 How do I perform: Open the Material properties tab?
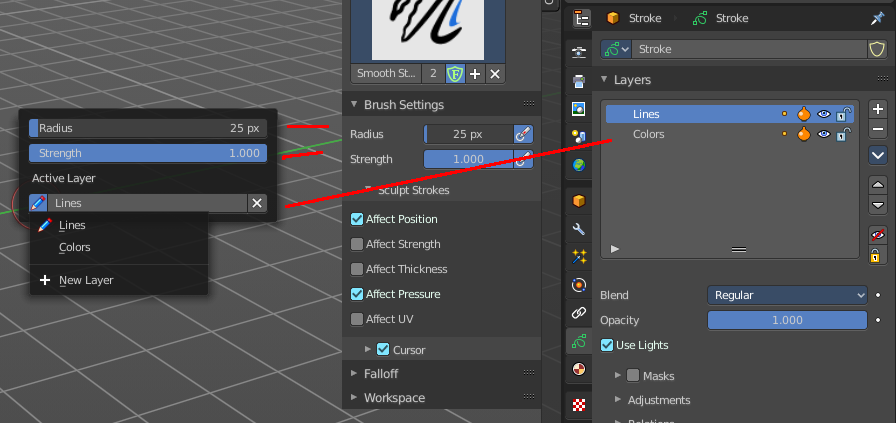[579, 369]
